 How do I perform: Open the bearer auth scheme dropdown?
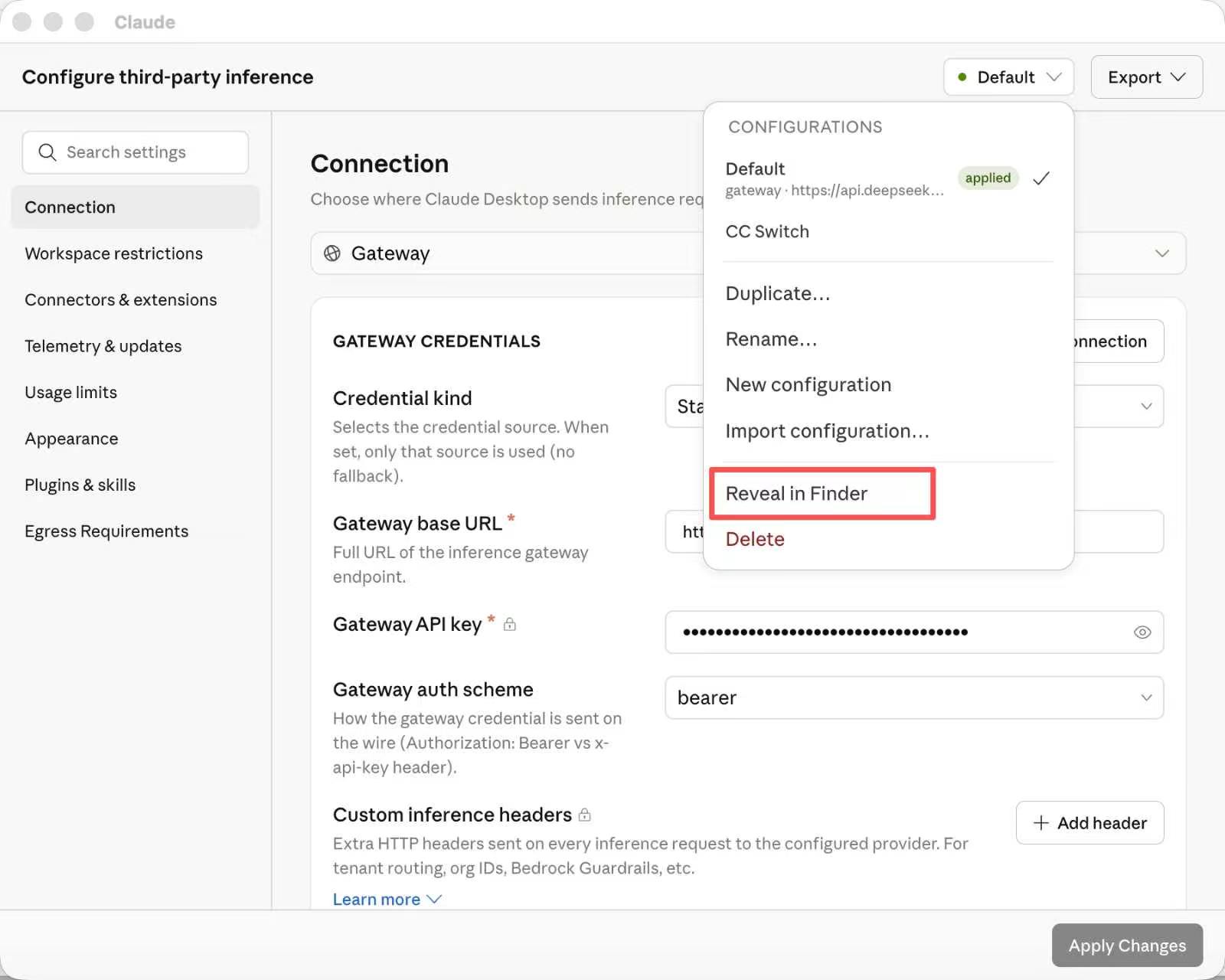[914, 697]
